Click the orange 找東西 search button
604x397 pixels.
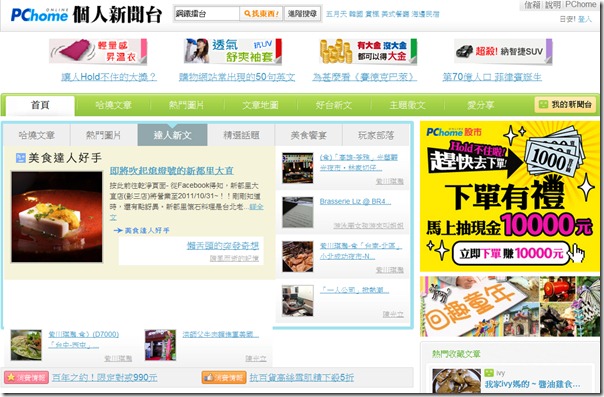261,13
